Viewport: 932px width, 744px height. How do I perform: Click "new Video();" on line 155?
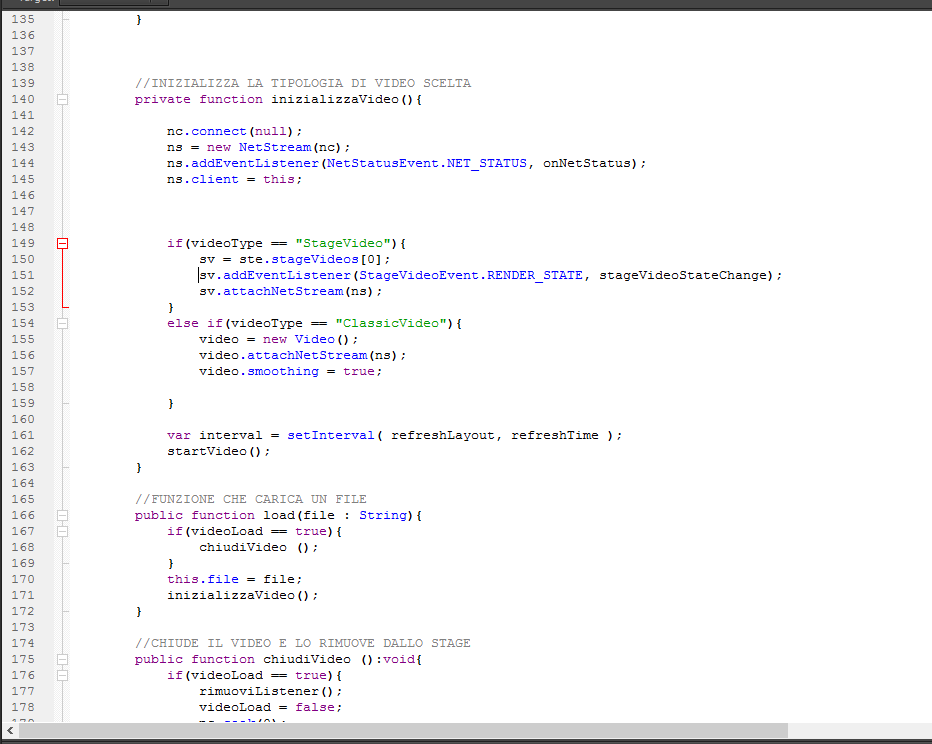pos(311,339)
